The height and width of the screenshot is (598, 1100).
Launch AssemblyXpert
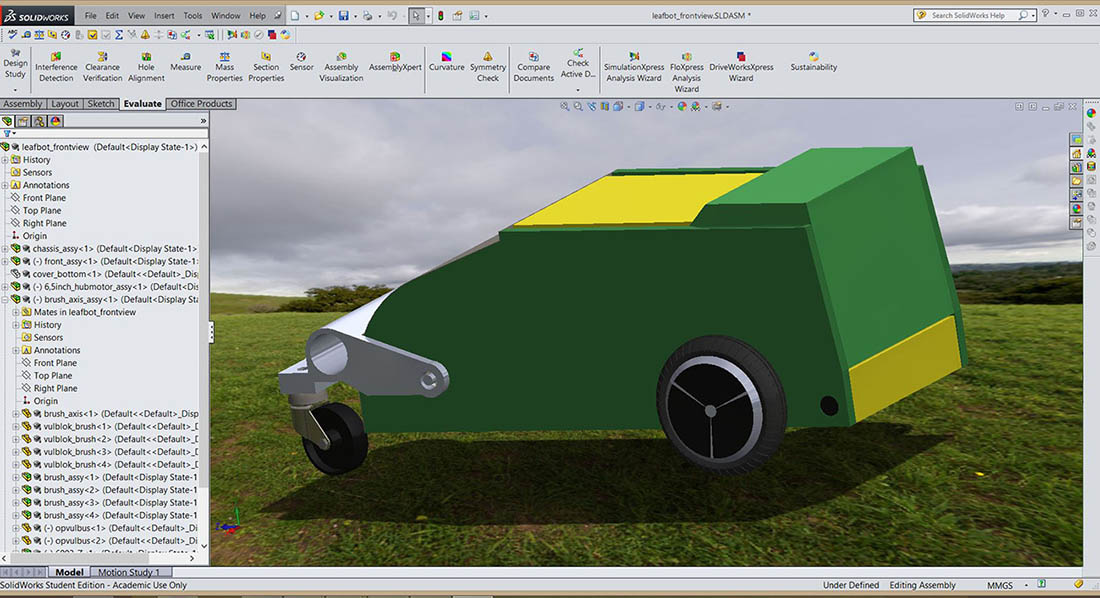[395, 62]
